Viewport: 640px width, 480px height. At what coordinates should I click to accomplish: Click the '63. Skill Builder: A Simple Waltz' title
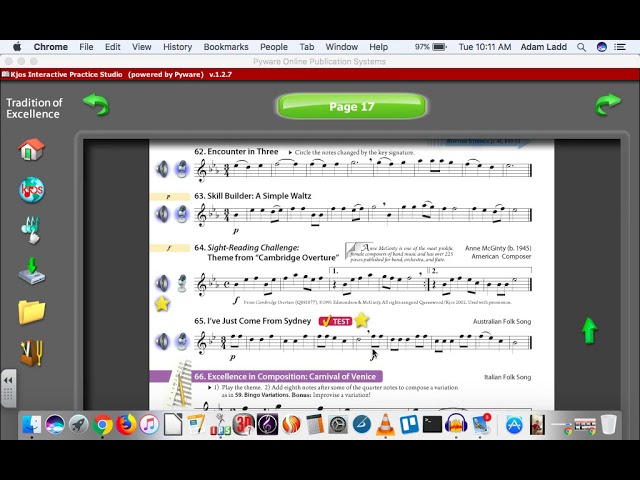253,196
